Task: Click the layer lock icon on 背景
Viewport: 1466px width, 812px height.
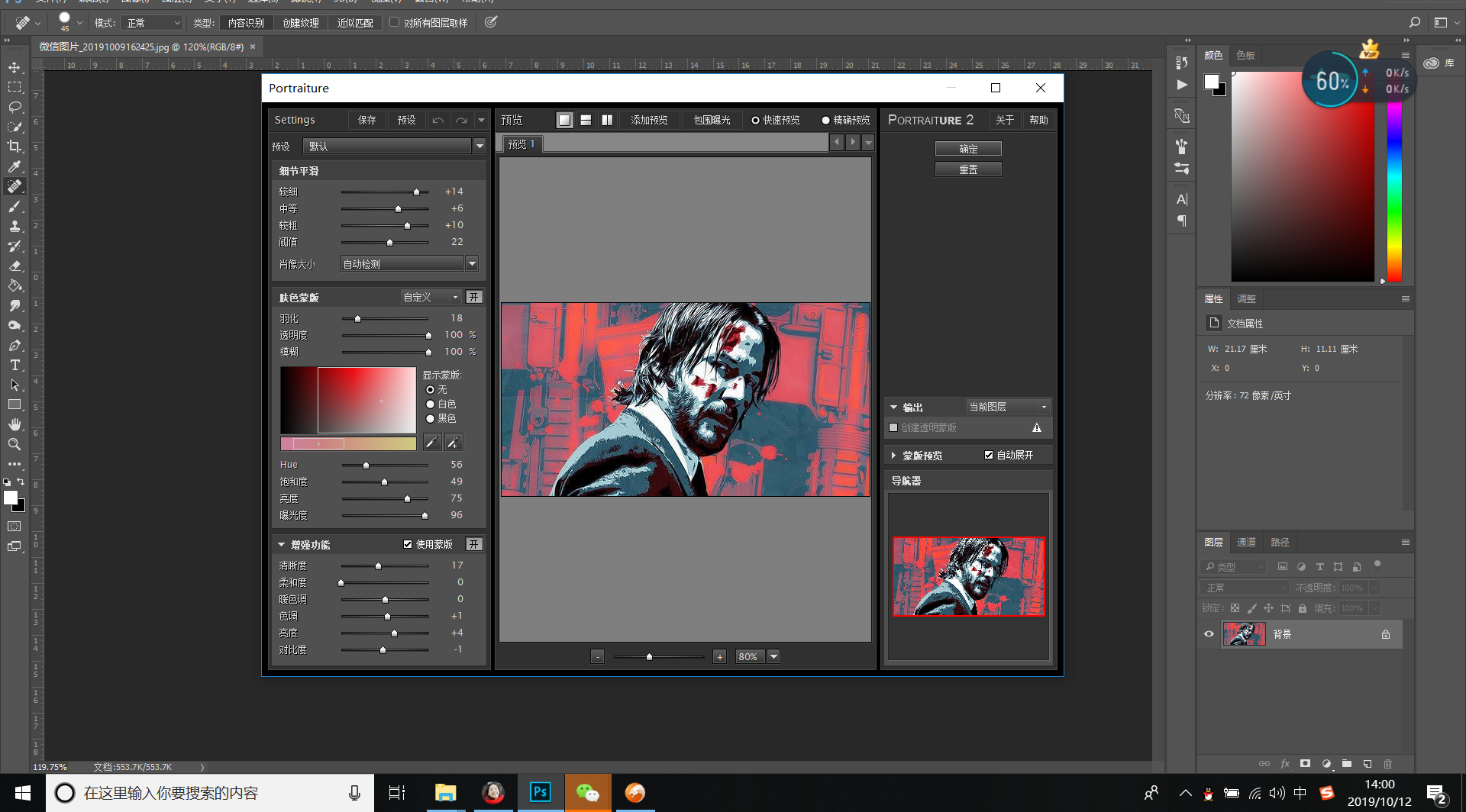Action: (1386, 634)
